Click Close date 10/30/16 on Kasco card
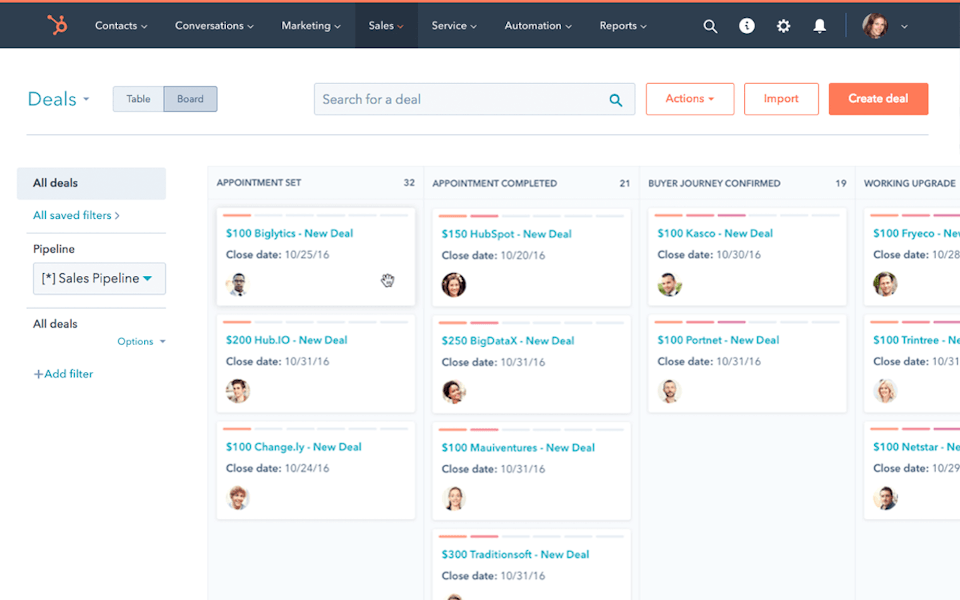 (x=709, y=255)
